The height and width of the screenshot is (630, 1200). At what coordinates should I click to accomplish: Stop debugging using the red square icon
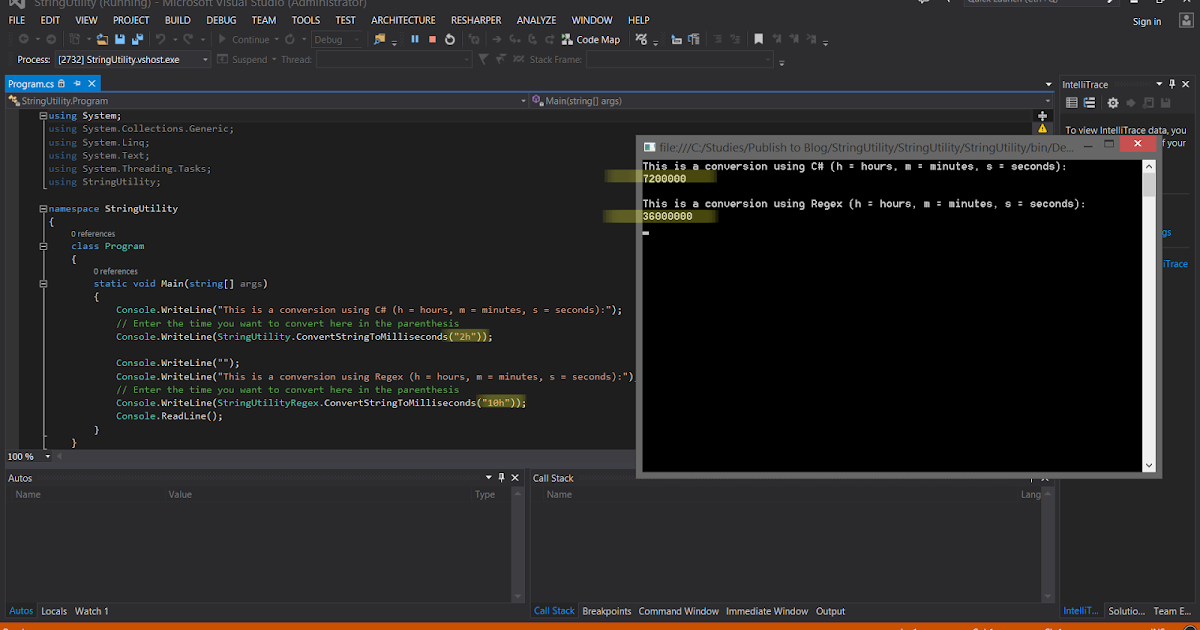[432, 39]
